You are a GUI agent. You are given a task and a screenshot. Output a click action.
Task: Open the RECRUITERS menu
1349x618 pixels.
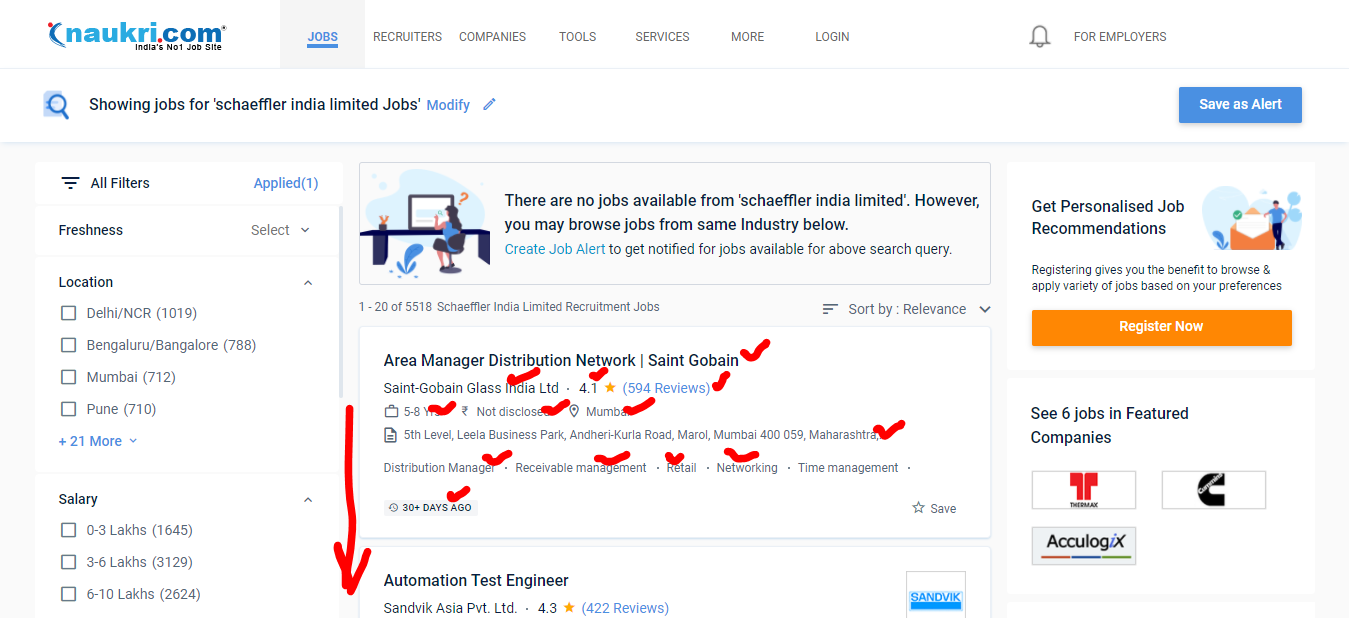pos(407,37)
